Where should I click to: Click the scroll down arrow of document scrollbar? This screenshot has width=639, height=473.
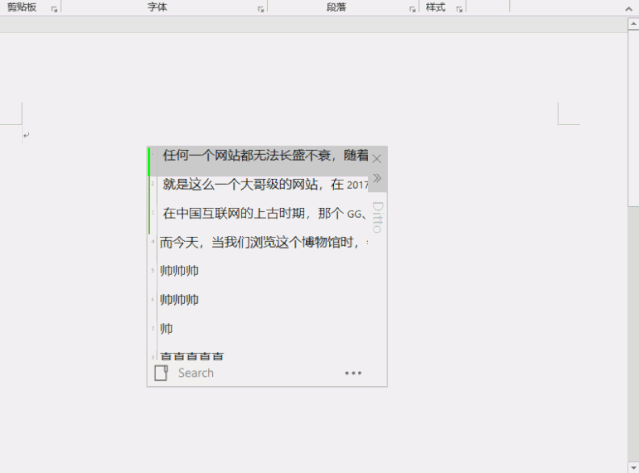coord(633,467)
